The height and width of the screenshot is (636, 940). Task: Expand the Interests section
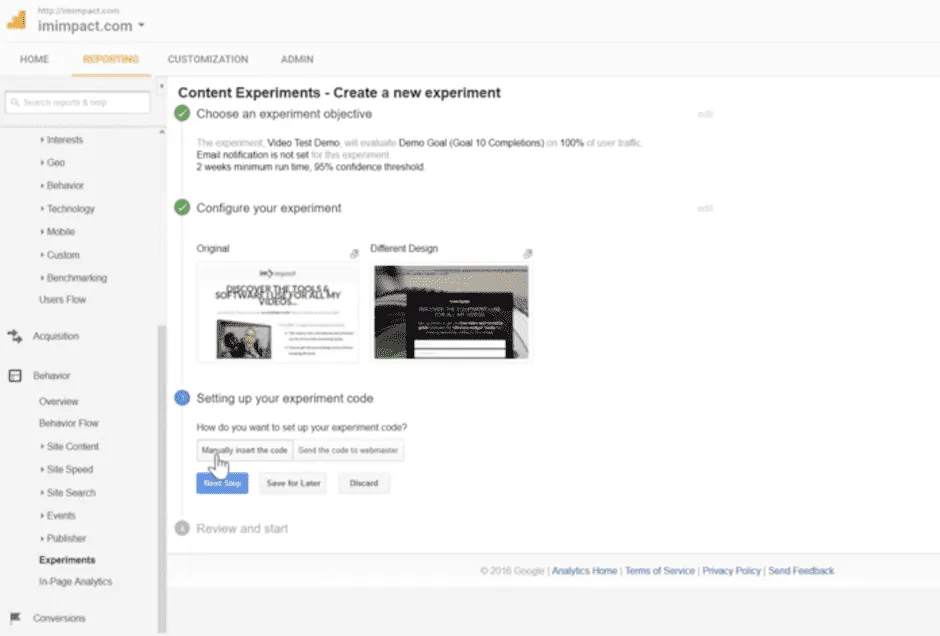point(62,140)
